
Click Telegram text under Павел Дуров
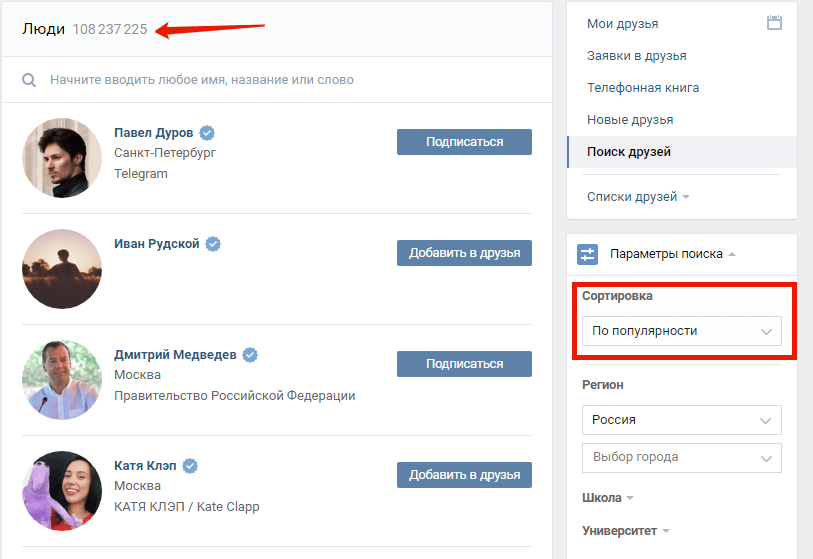pyautogui.click(x=141, y=174)
